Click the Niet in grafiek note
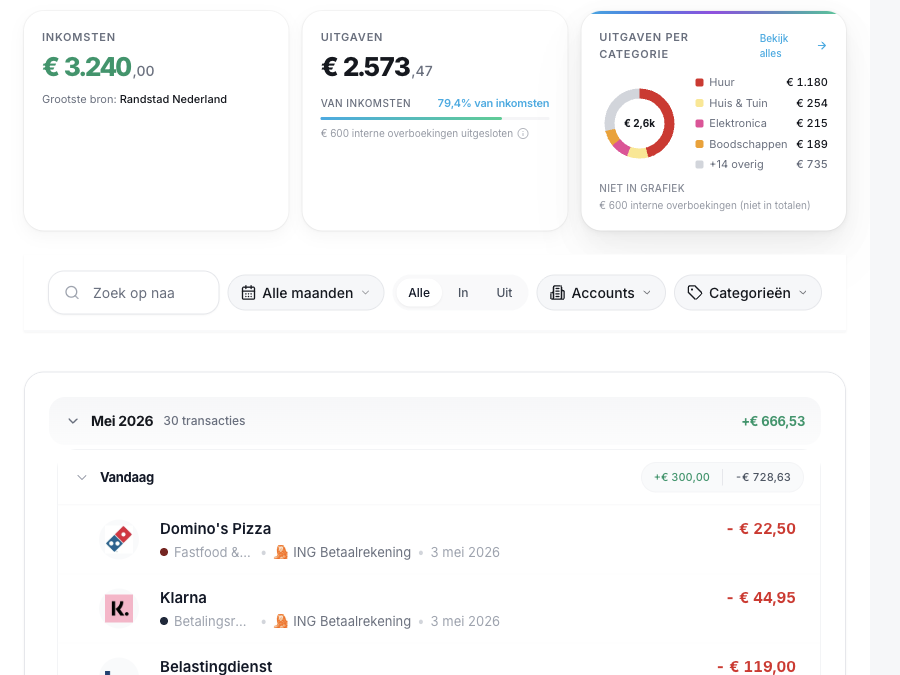This screenshot has height=675, width=900. coord(705,197)
